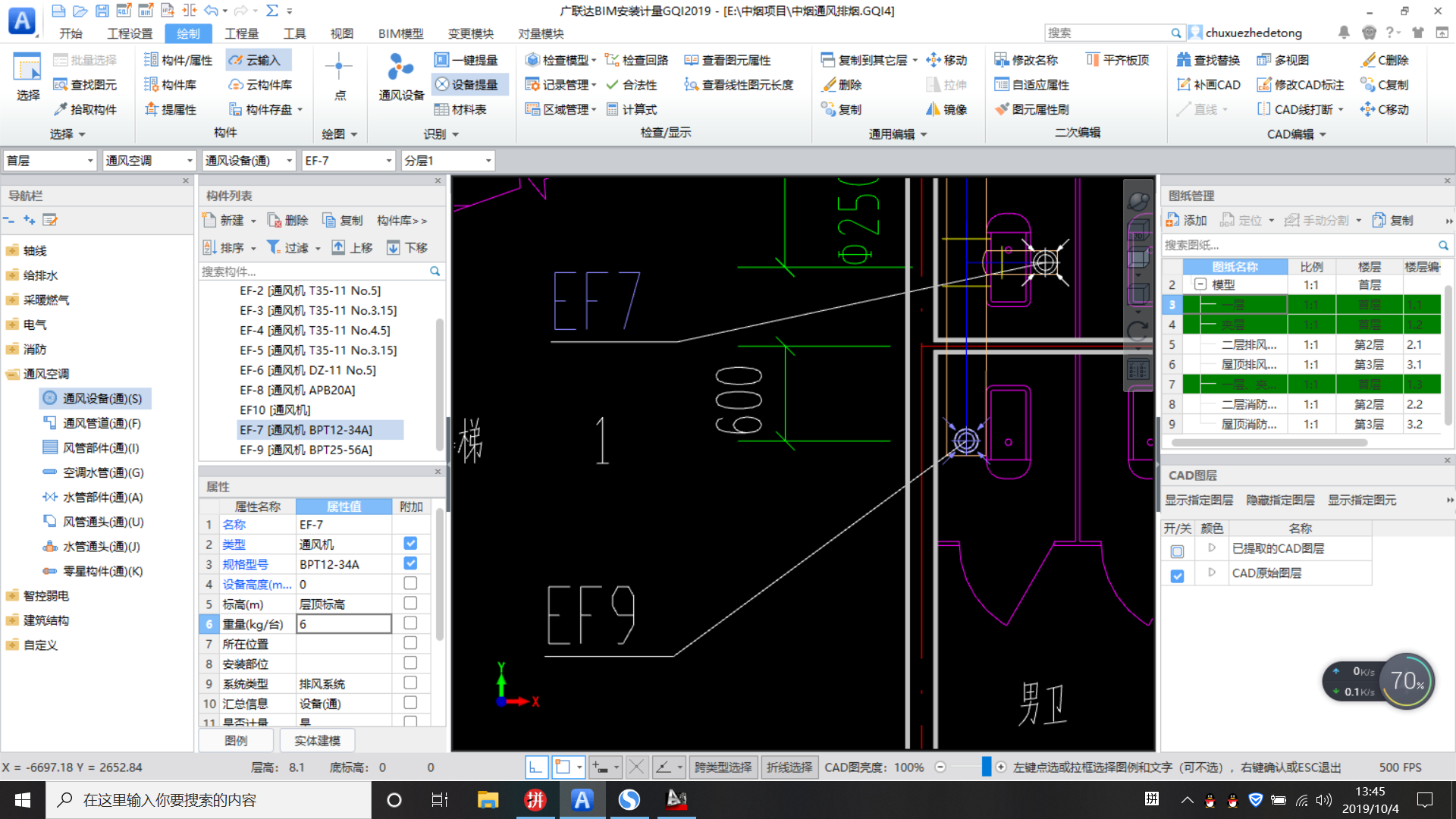
Task: Toggle 系统类型 attribute checkbox
Action: coord(410,682)
